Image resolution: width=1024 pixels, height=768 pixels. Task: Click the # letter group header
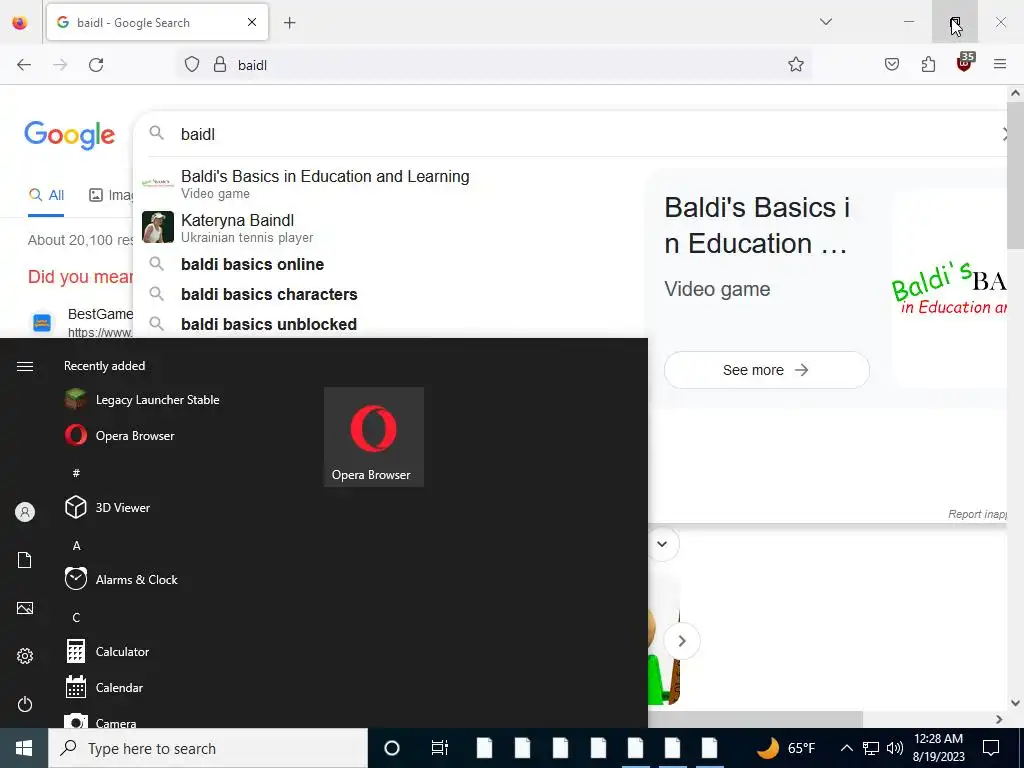pos(76,473)
